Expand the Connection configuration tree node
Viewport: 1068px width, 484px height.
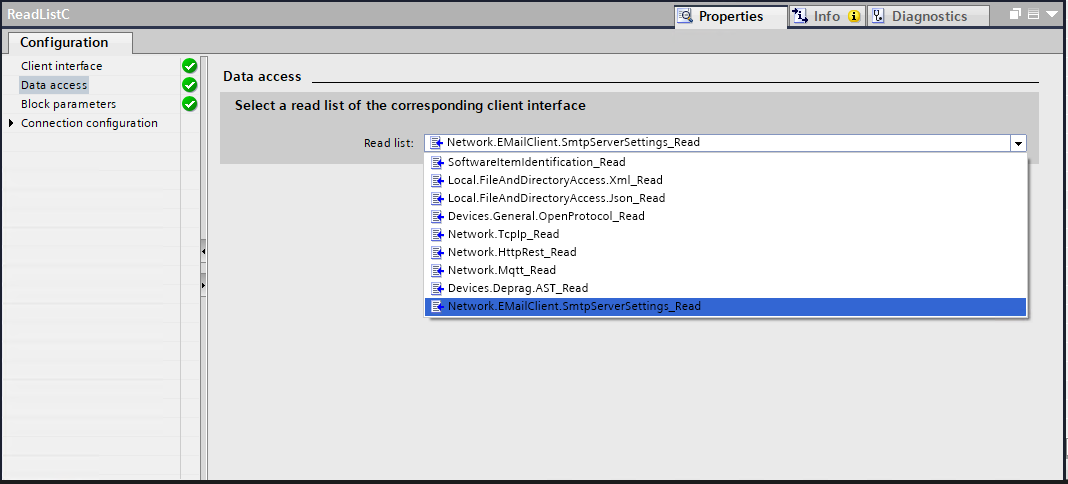coord(11,123)
